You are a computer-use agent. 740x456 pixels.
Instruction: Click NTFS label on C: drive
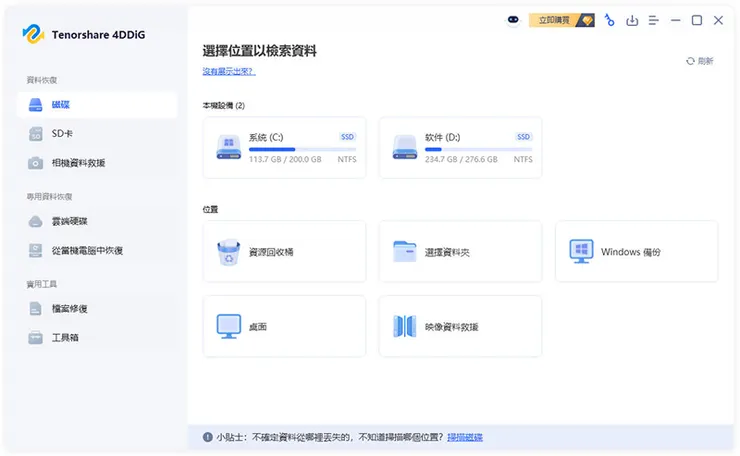pyautogui.click(x=347, y=160)
